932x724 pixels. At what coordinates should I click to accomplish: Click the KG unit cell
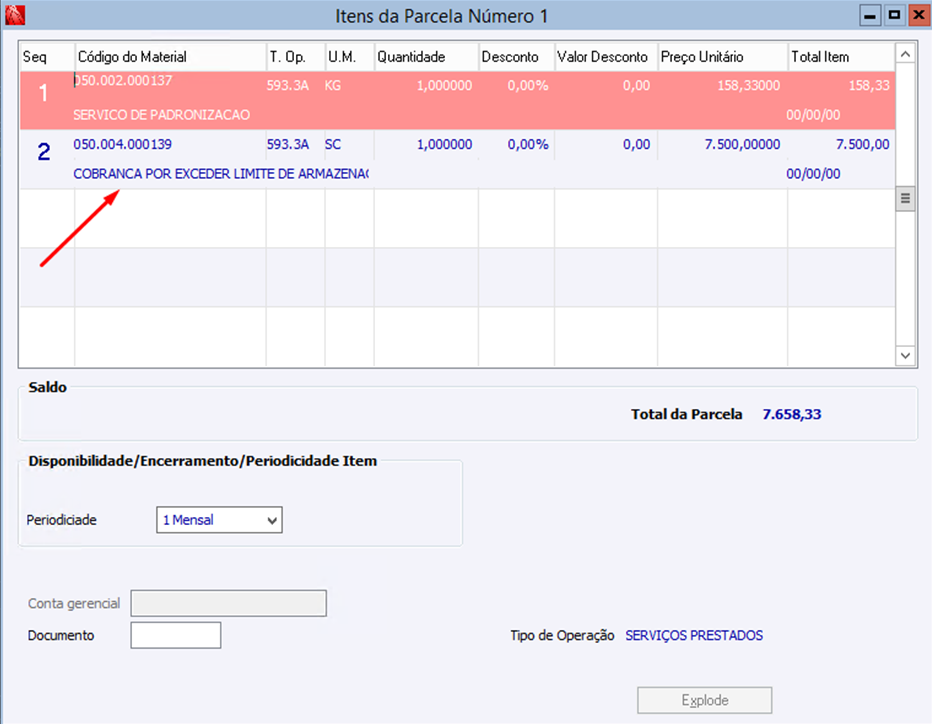(x=333, y=86)
